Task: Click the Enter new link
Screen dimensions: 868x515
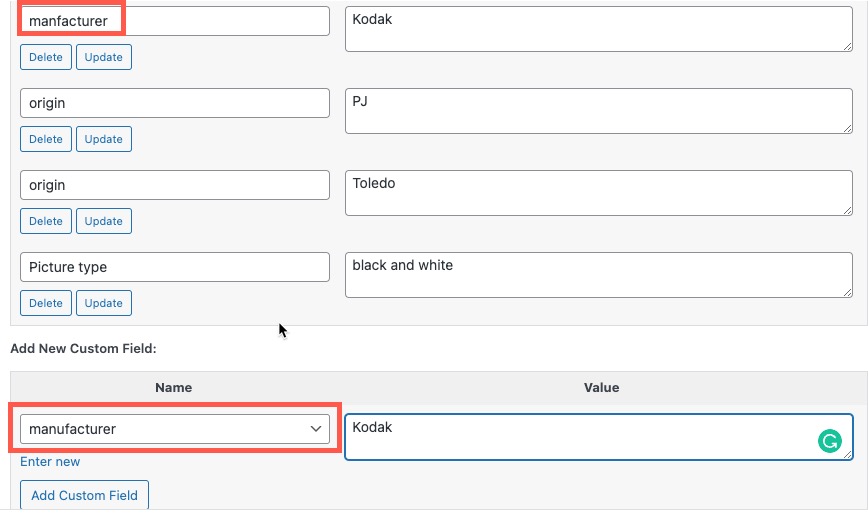Action: 50,461
